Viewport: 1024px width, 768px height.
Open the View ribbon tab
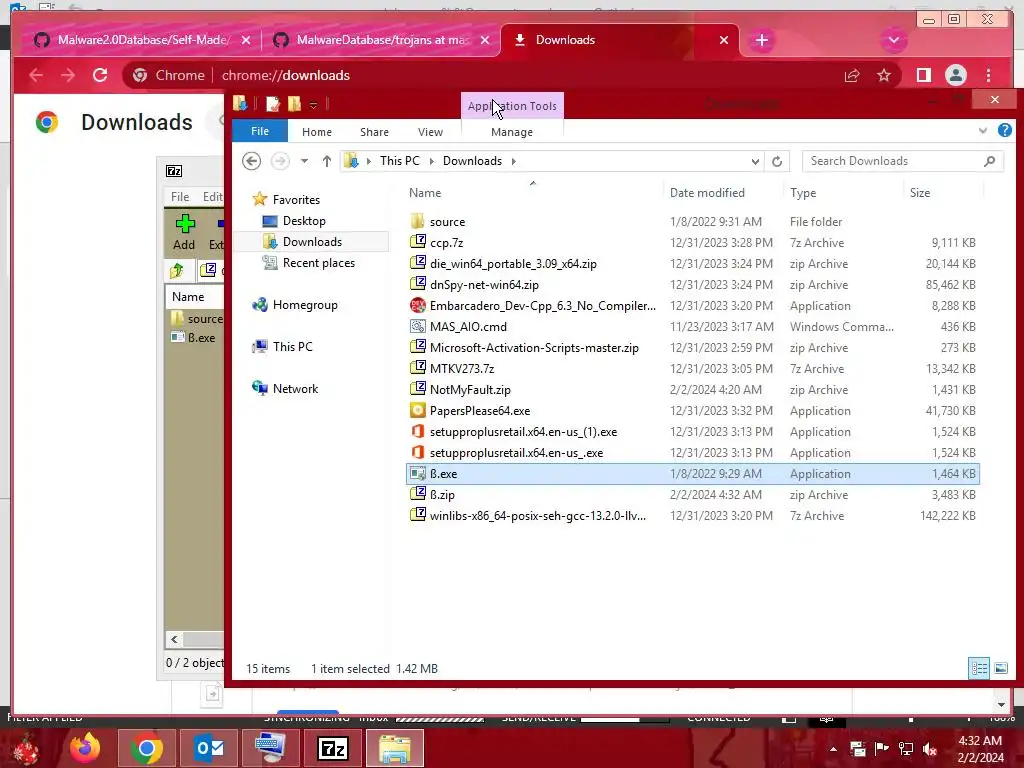pos(430,132)
